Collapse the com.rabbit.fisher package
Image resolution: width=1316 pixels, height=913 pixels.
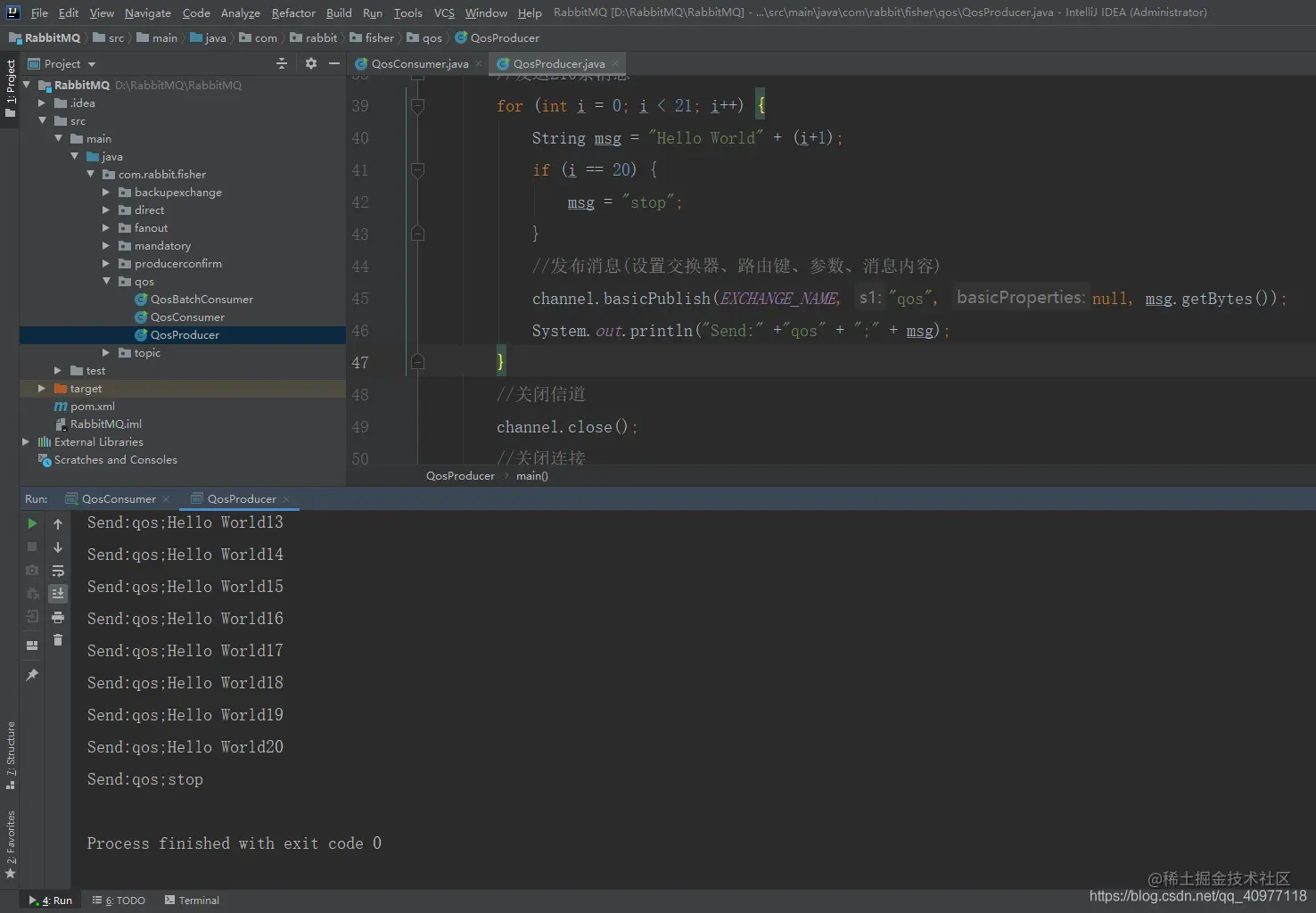point(90,174)
